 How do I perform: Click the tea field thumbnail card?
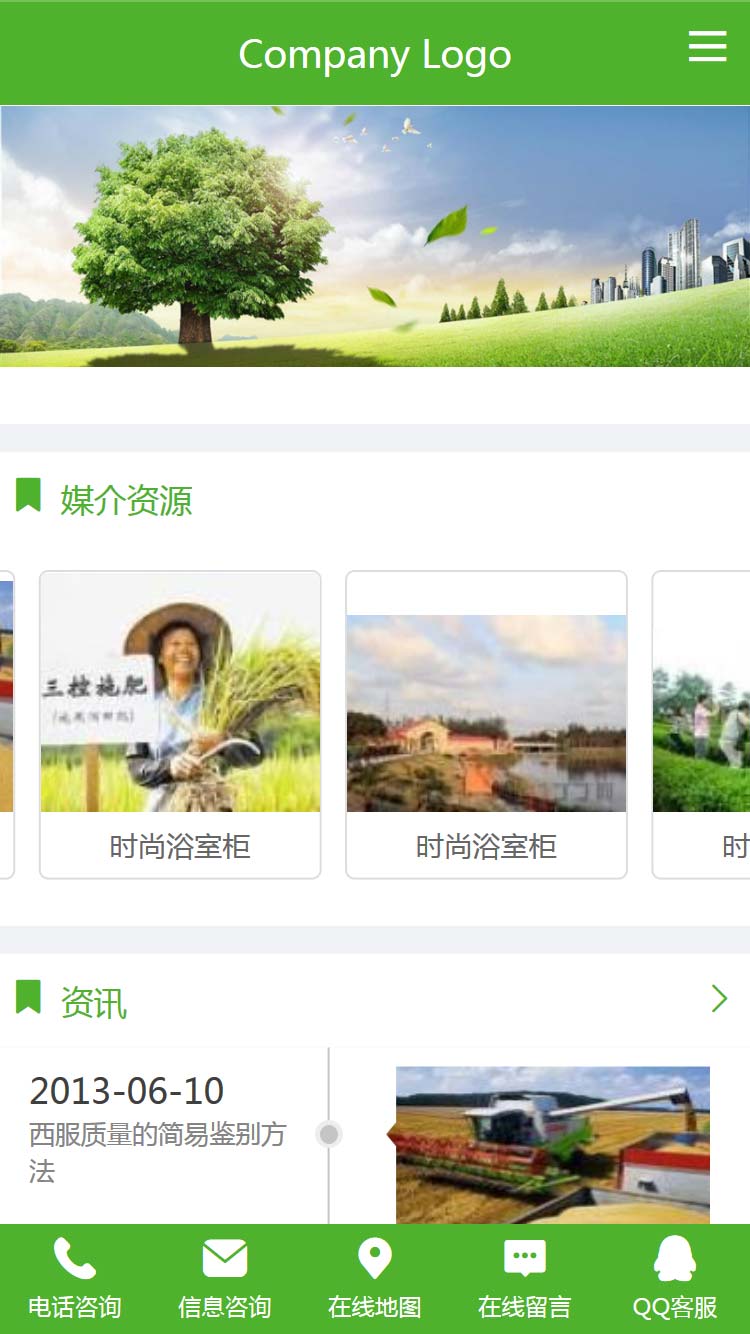(701, 725)
